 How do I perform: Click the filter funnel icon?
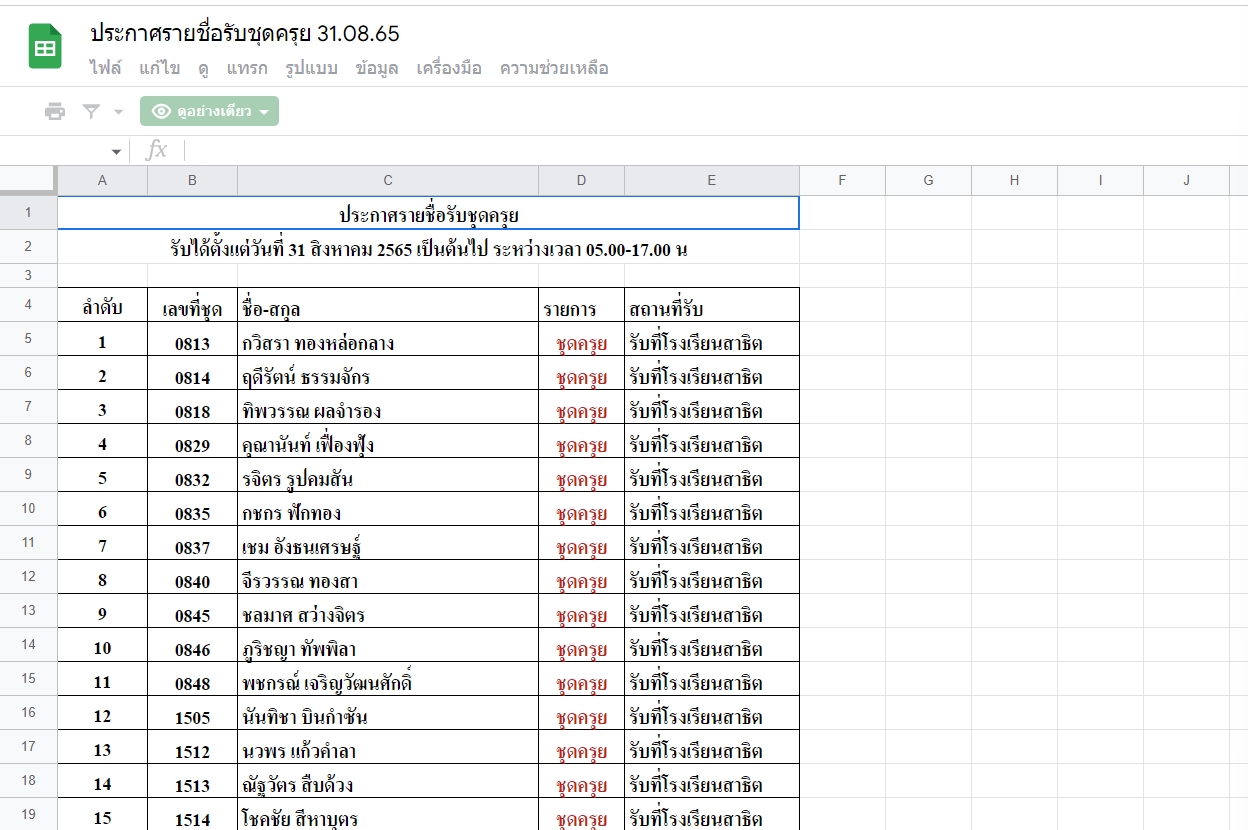(x=92, y=112)
